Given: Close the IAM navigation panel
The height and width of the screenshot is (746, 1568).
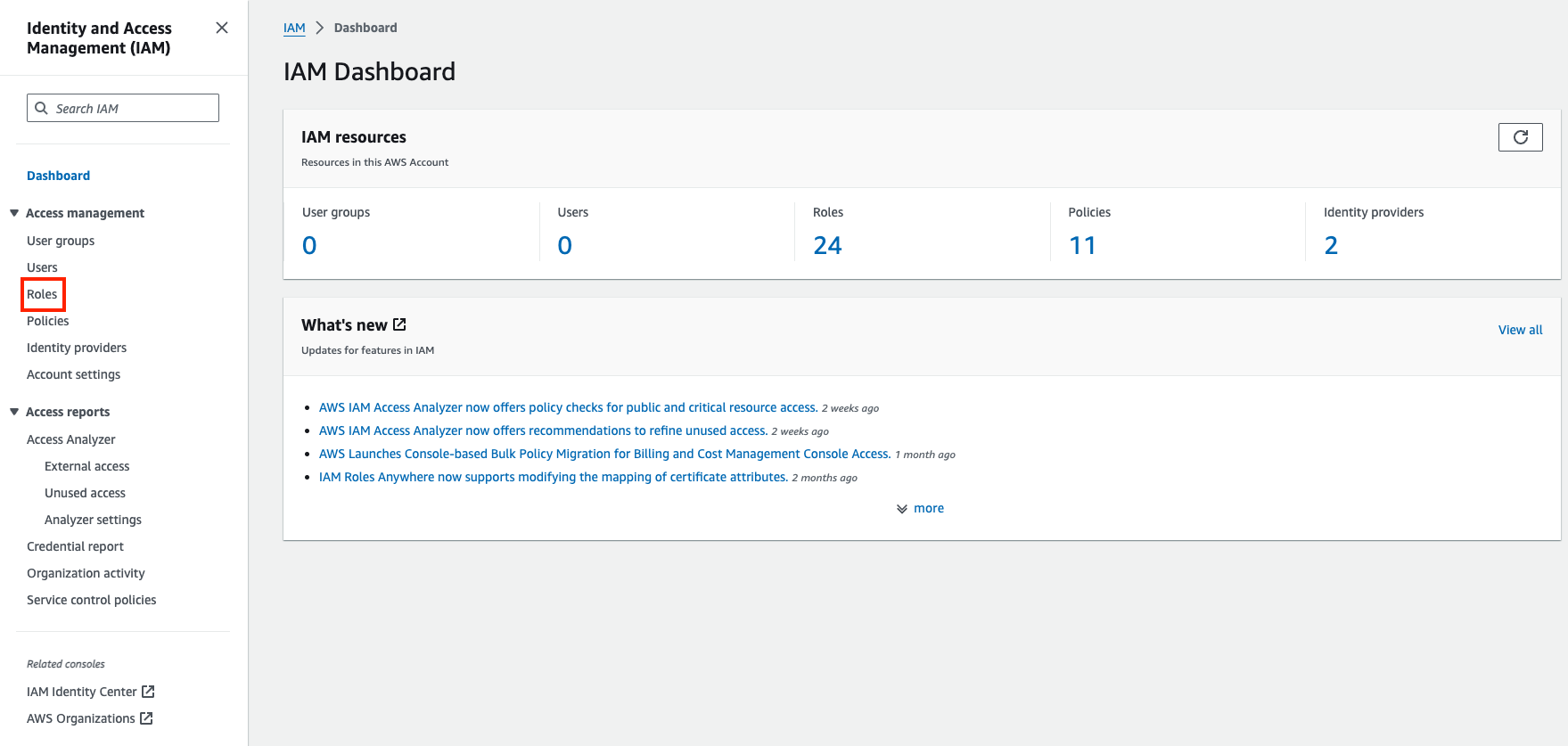Looking at the screenshot, I should tap(222, 28).
